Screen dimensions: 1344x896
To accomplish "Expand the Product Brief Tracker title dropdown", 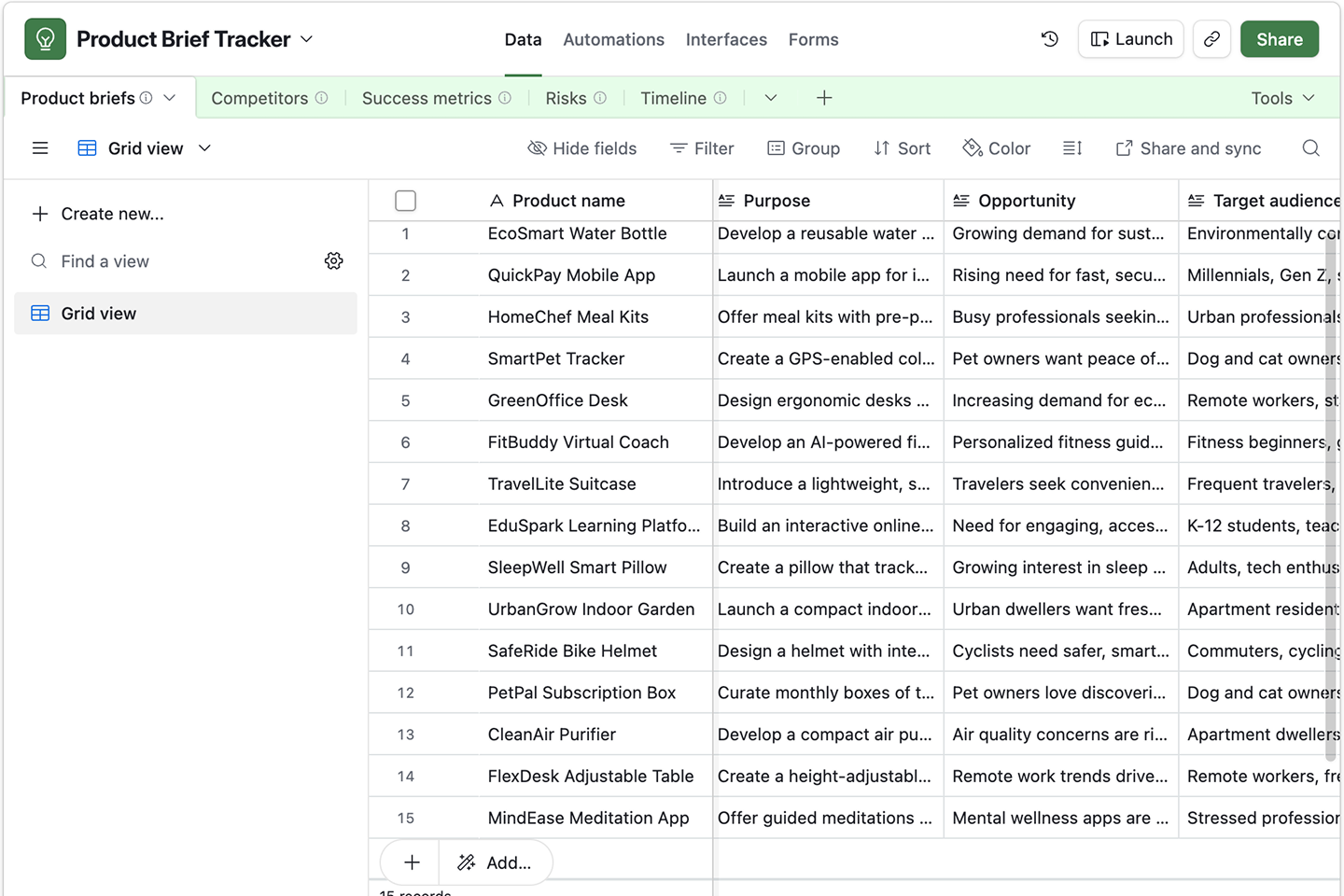I will tap(307, 39).
